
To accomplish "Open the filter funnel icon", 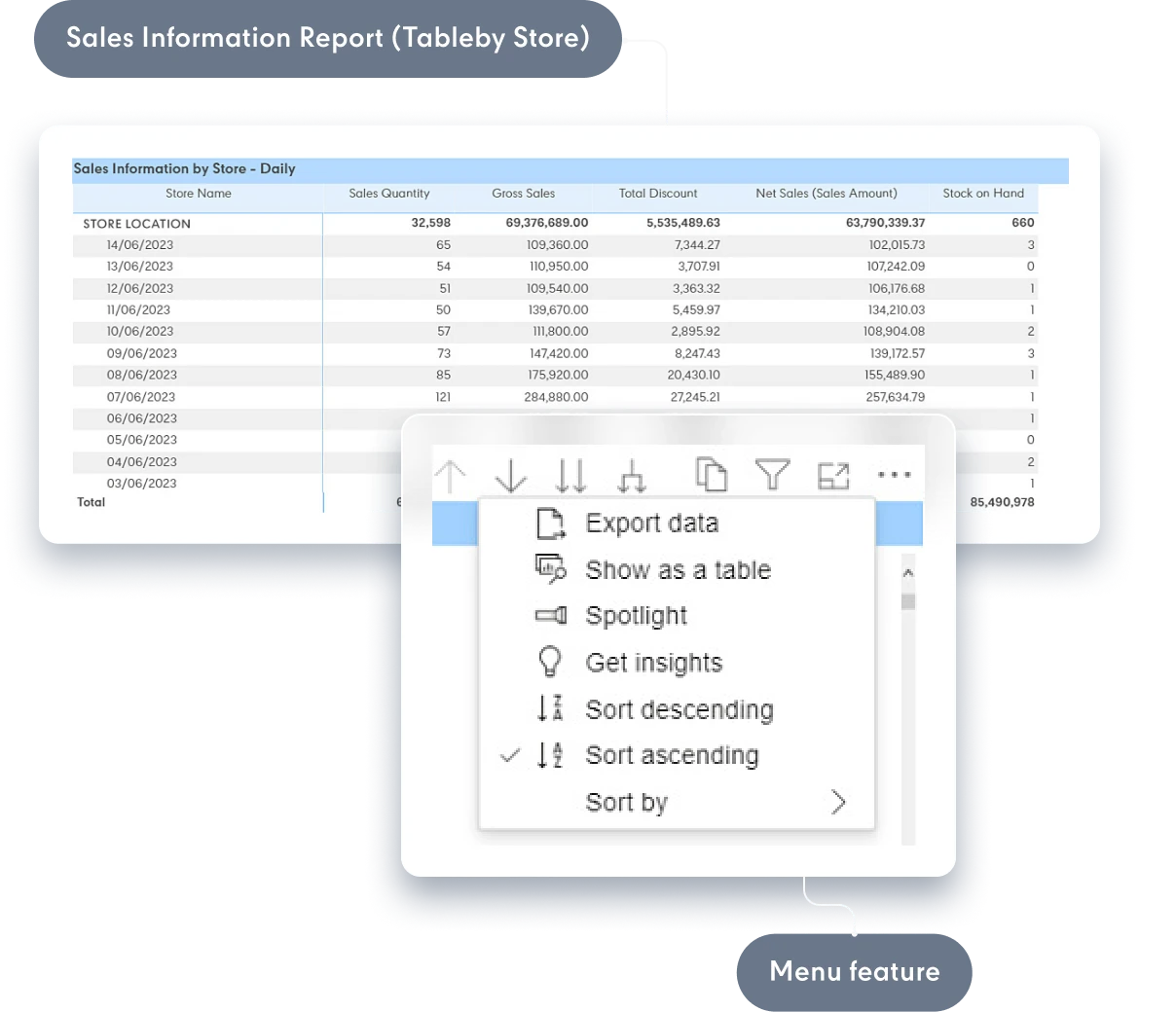I will (x=772, y=475).
